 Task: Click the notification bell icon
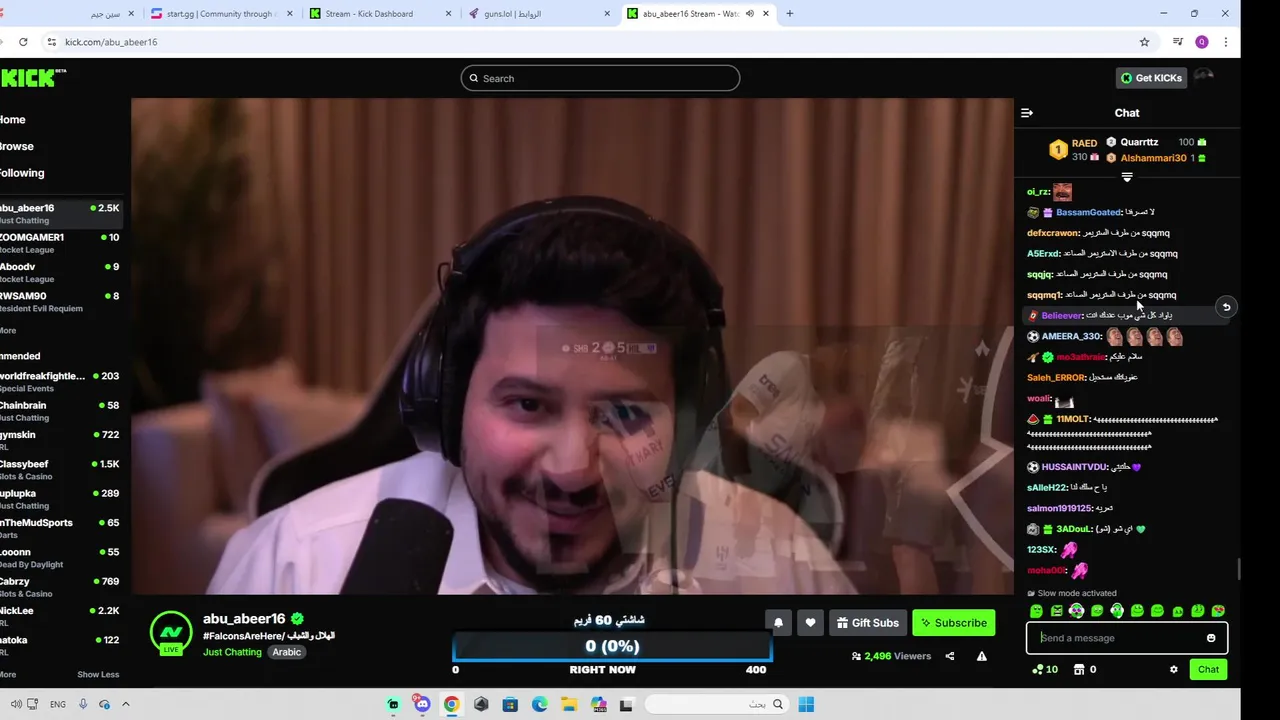[778, 622]
